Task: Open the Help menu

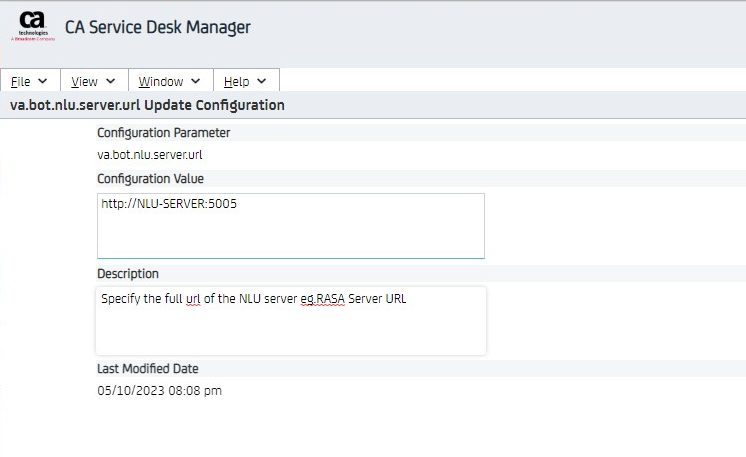Action: point(236,81)
